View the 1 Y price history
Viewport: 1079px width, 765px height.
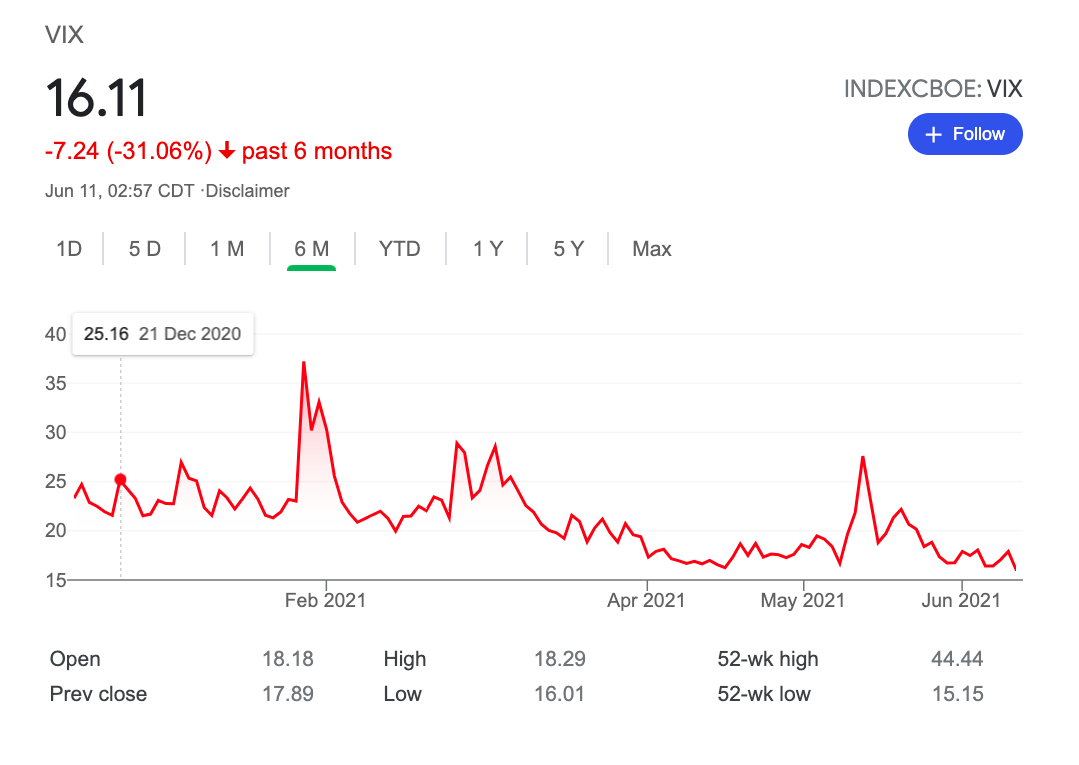[x=488, y=249]
